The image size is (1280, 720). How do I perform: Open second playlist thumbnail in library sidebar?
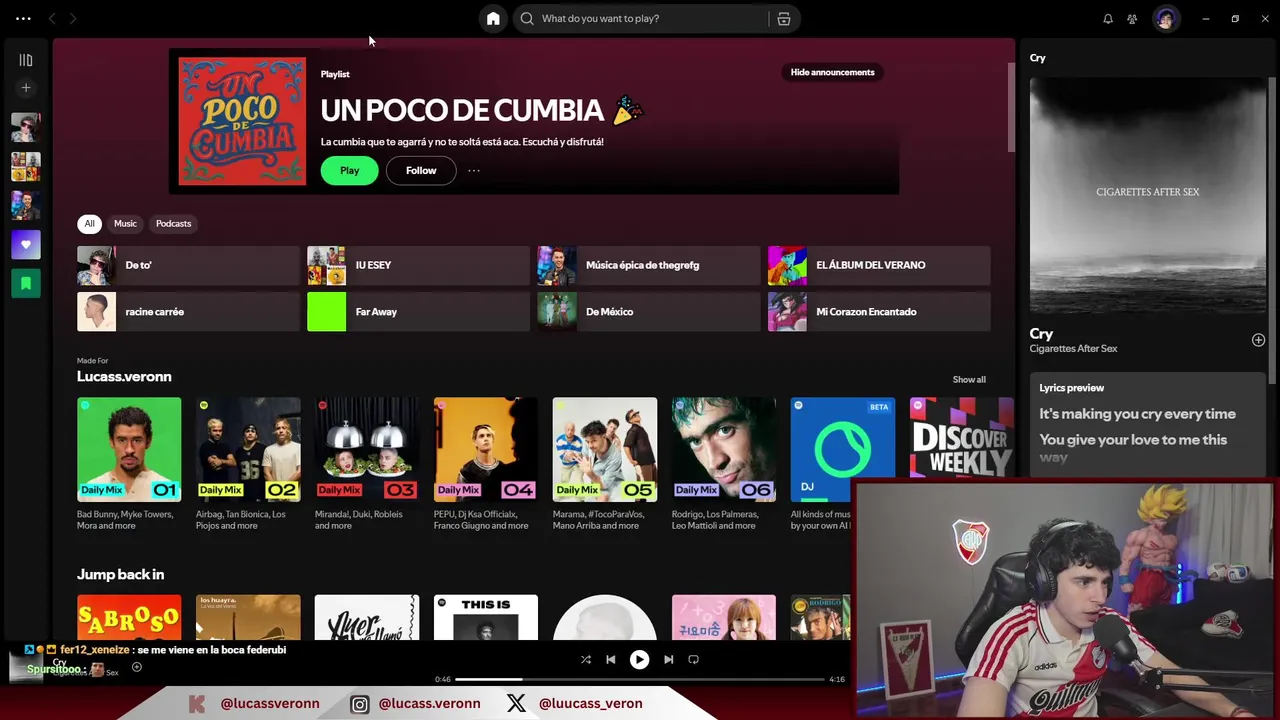[26, 166]
